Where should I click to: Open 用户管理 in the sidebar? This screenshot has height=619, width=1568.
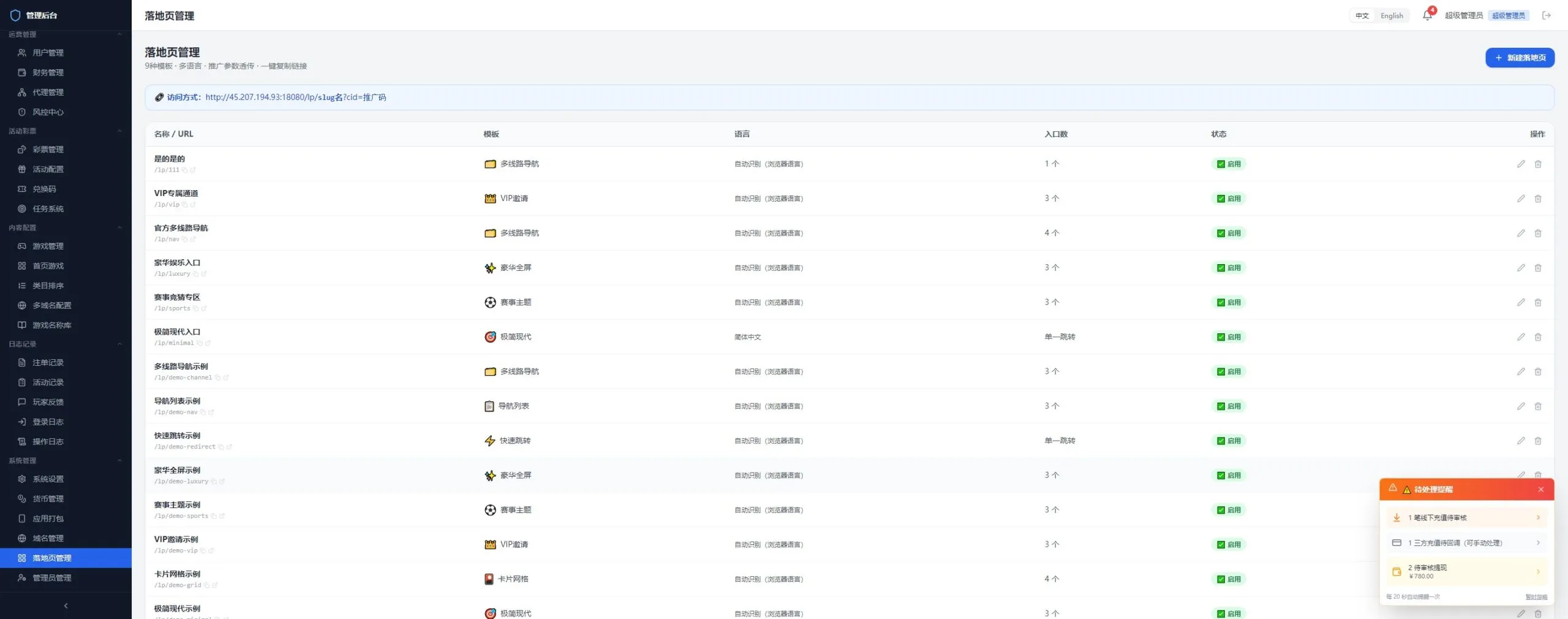click(66, 53)
